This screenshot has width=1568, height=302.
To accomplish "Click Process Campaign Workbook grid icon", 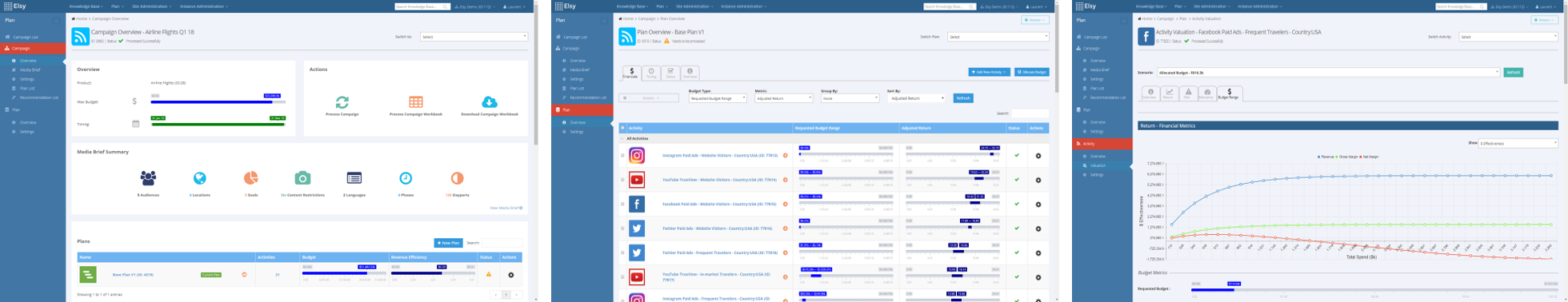I will pos(416,102).
